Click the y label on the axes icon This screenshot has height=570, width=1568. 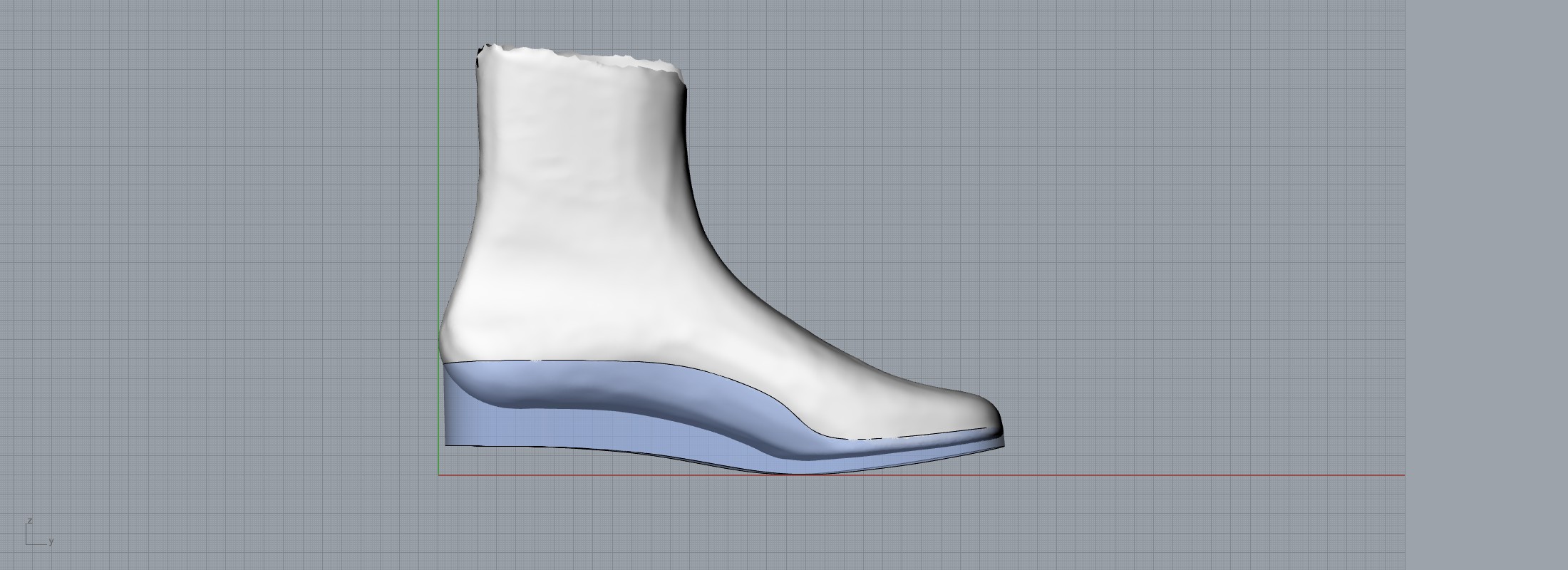pos(51,541)
